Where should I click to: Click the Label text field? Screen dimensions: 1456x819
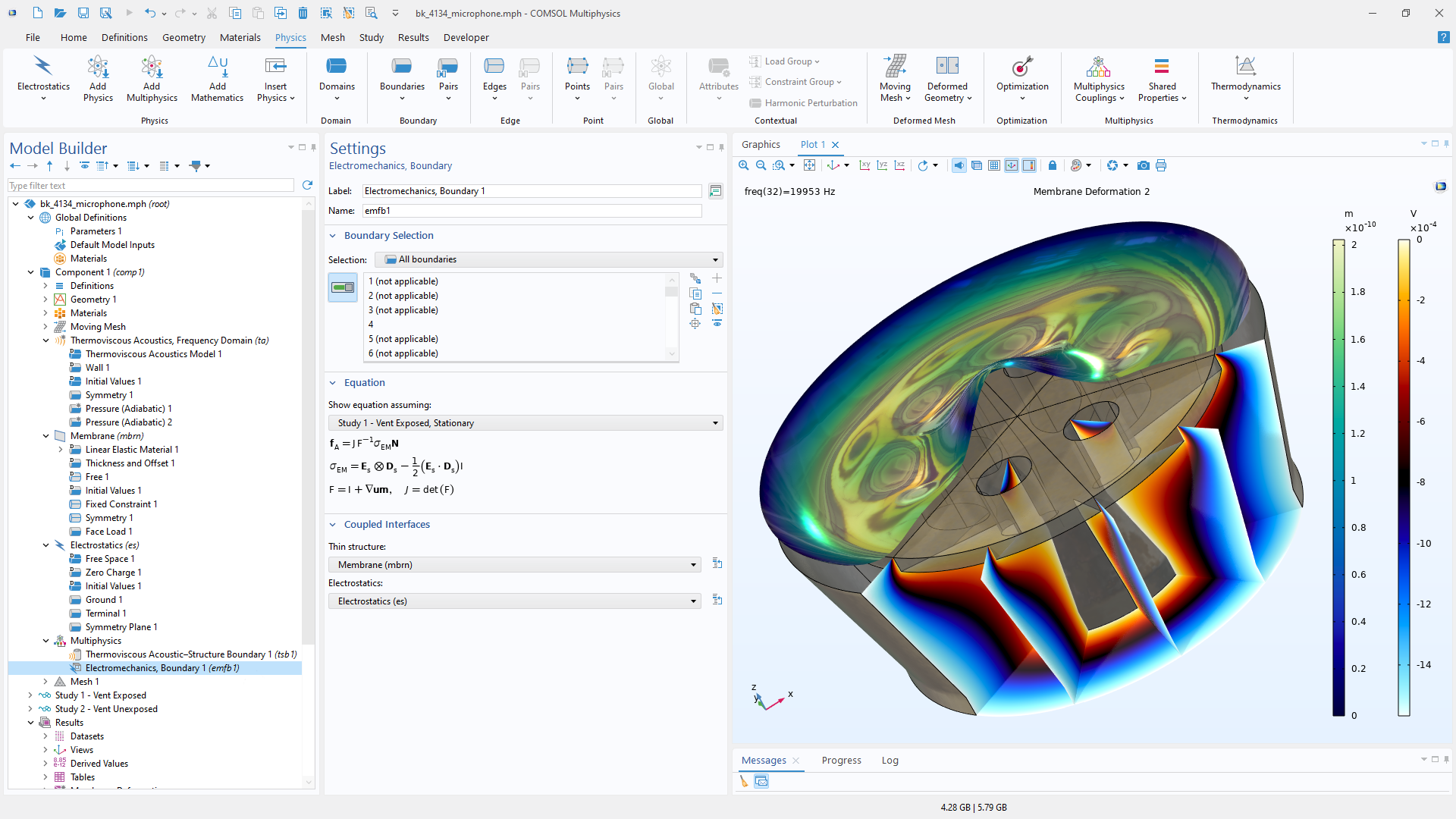tap(532, 191)
